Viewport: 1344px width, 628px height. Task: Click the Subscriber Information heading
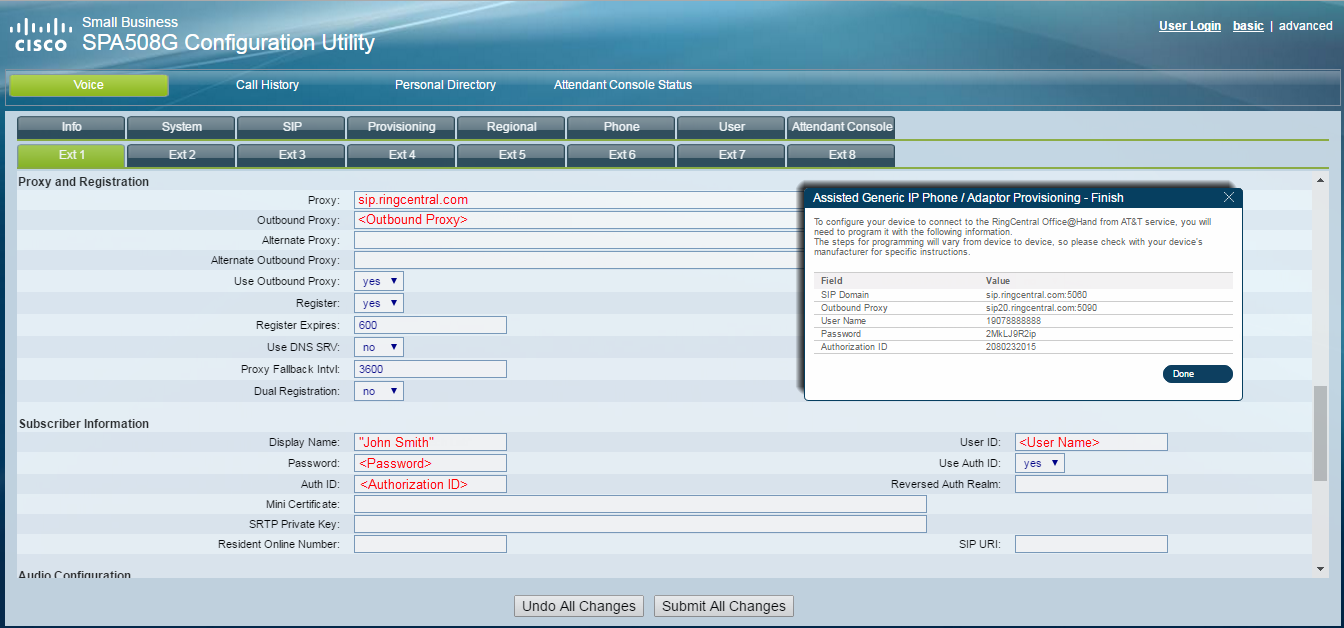(x=84, y=424)
